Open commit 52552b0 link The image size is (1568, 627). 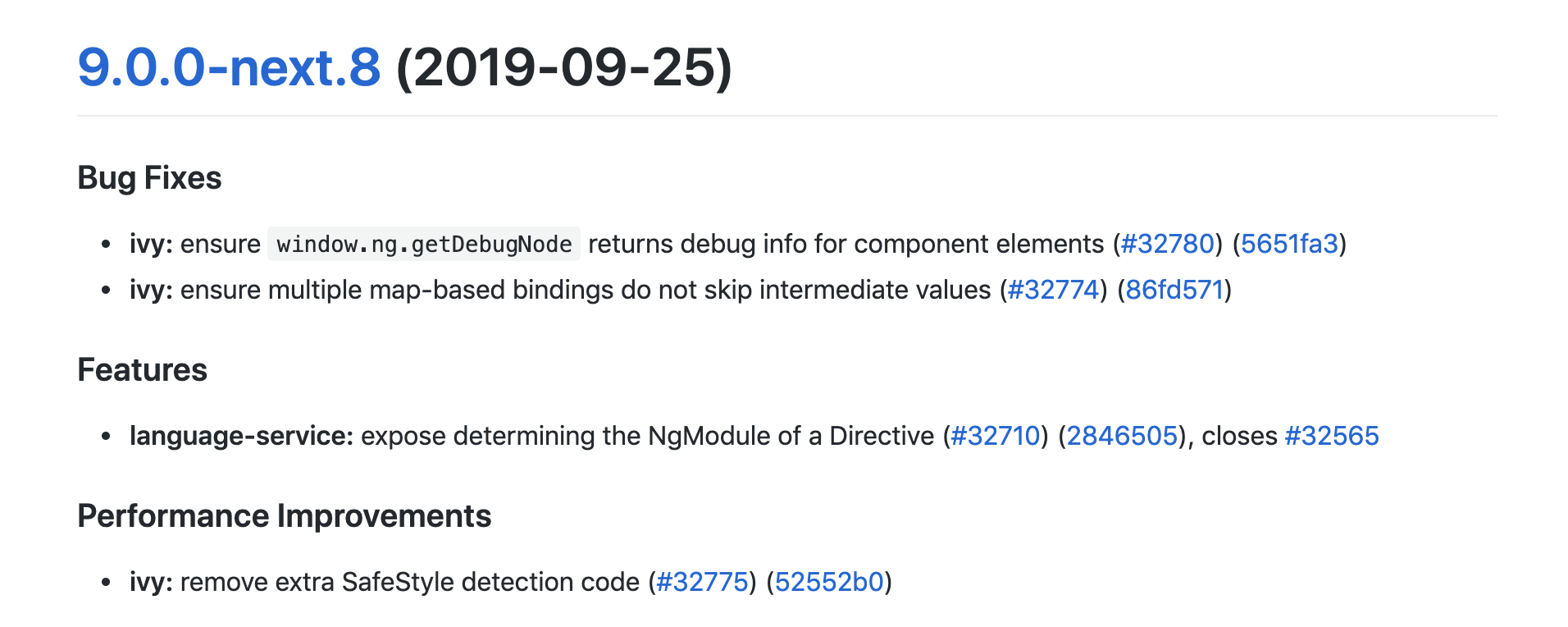829,582
